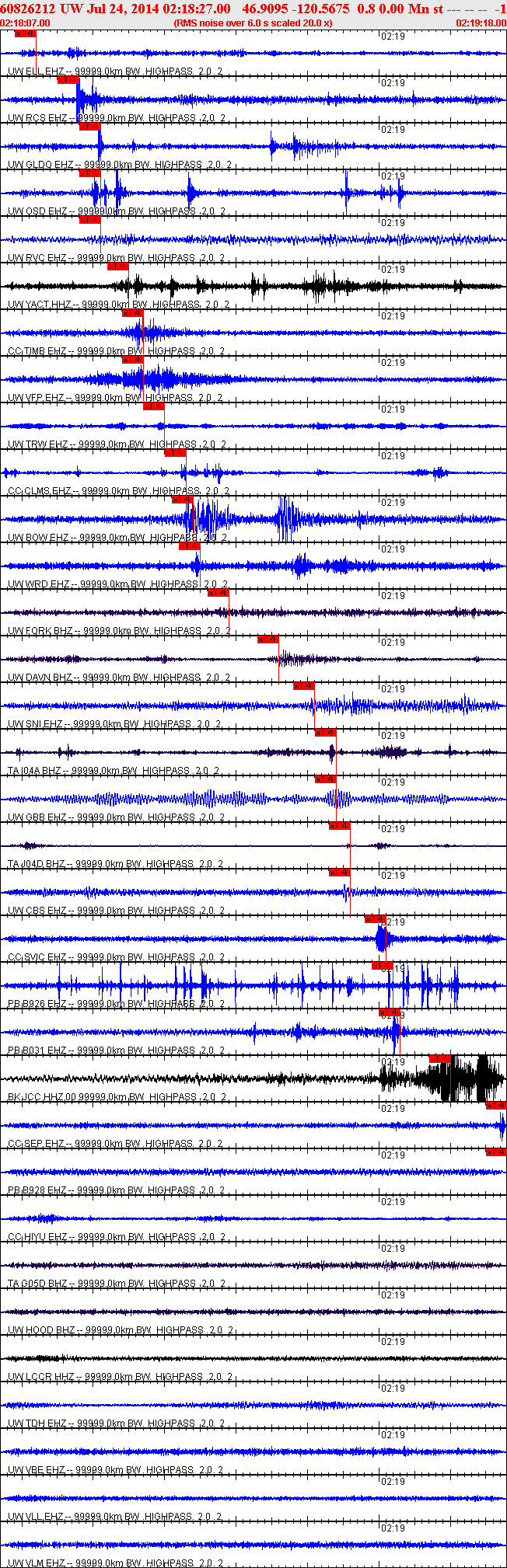This screenshot has height=1568, width=507.
Task: Select the red pick marker on the CLMS trace
Action: [x=175, y=453]
